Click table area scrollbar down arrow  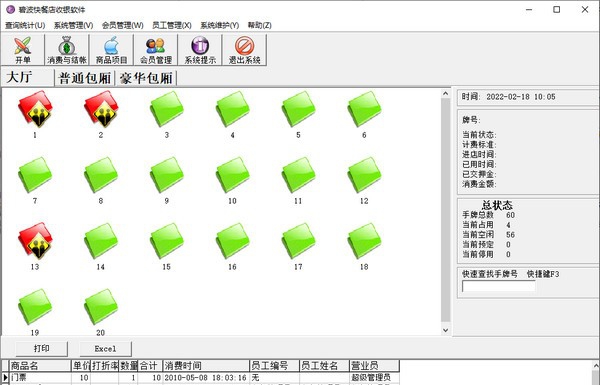click(445, 330)
